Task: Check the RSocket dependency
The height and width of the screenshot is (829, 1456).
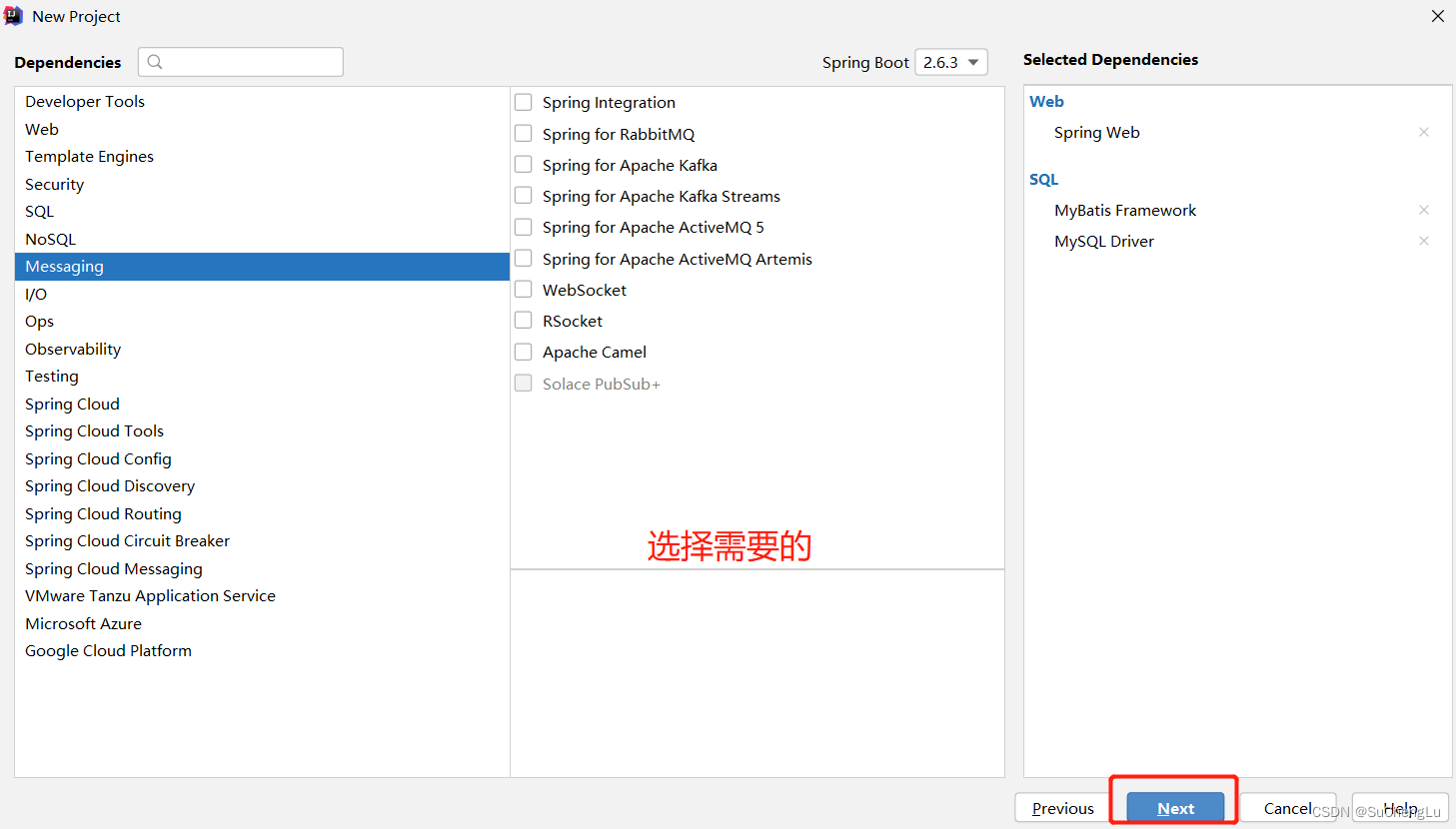Action: pos(523,320)
